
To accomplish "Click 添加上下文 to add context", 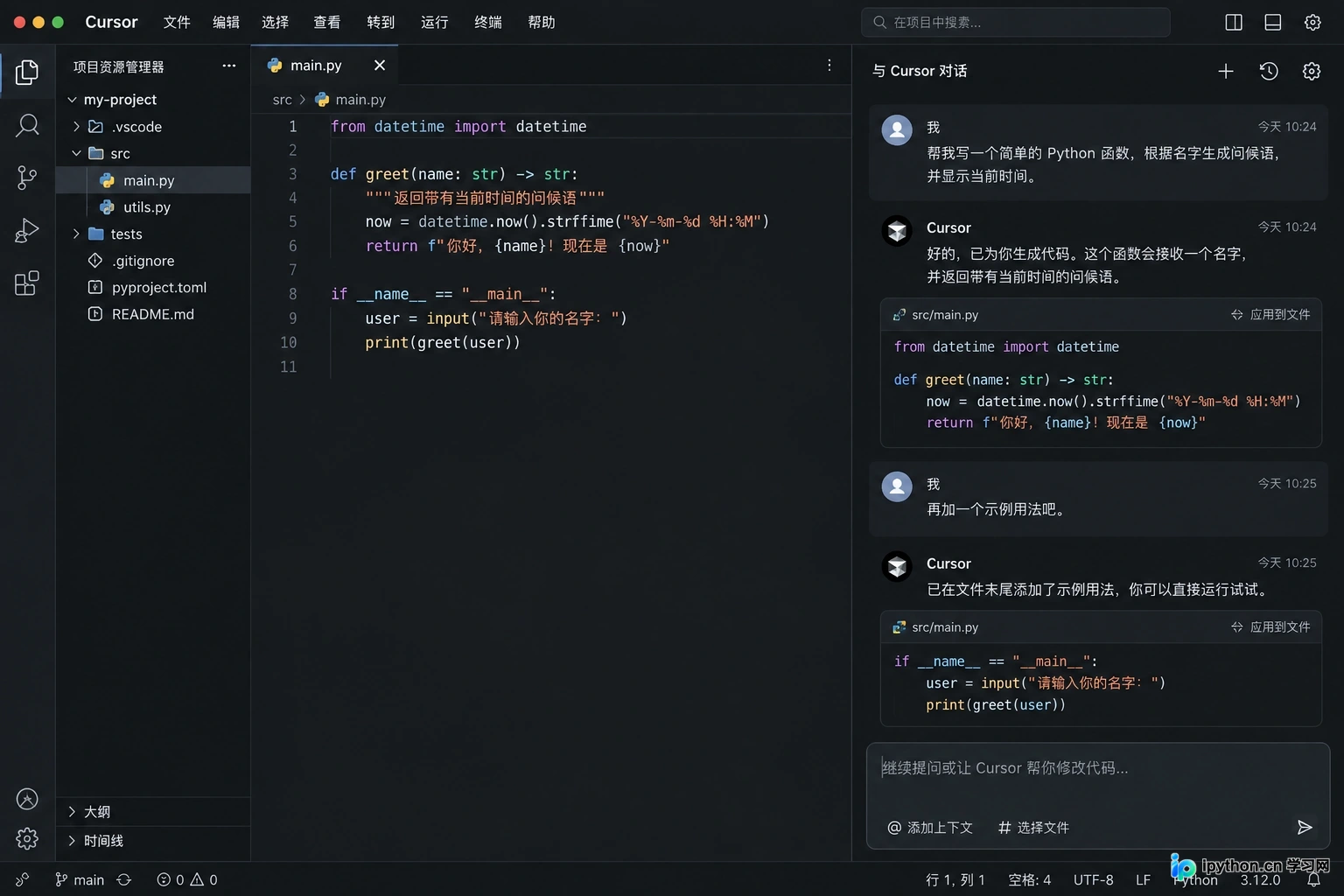I will (930, 828).
